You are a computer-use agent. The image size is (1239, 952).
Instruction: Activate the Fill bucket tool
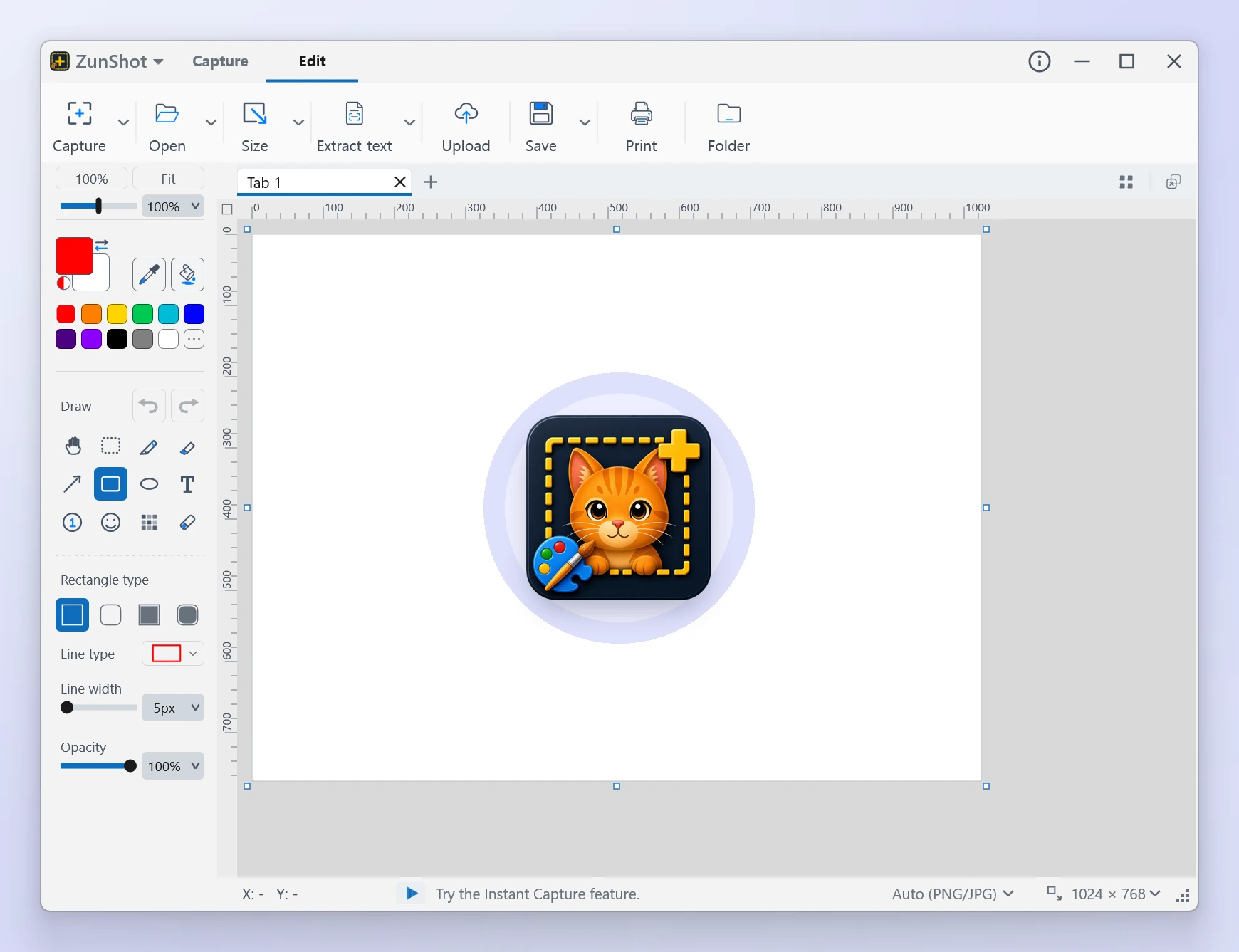(x=187, y=274)
